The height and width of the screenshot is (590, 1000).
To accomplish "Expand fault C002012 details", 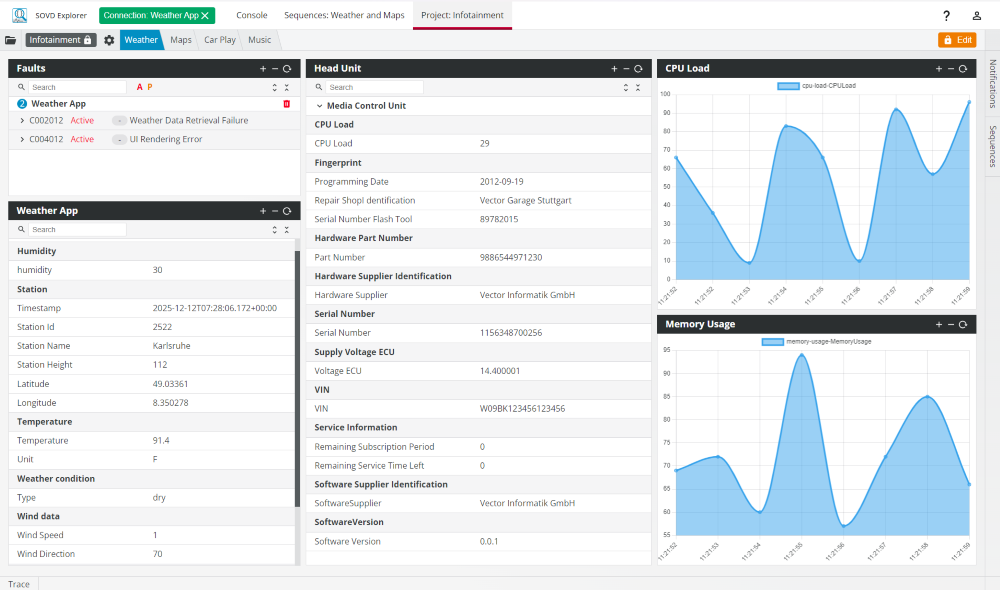I will point(22,121).
